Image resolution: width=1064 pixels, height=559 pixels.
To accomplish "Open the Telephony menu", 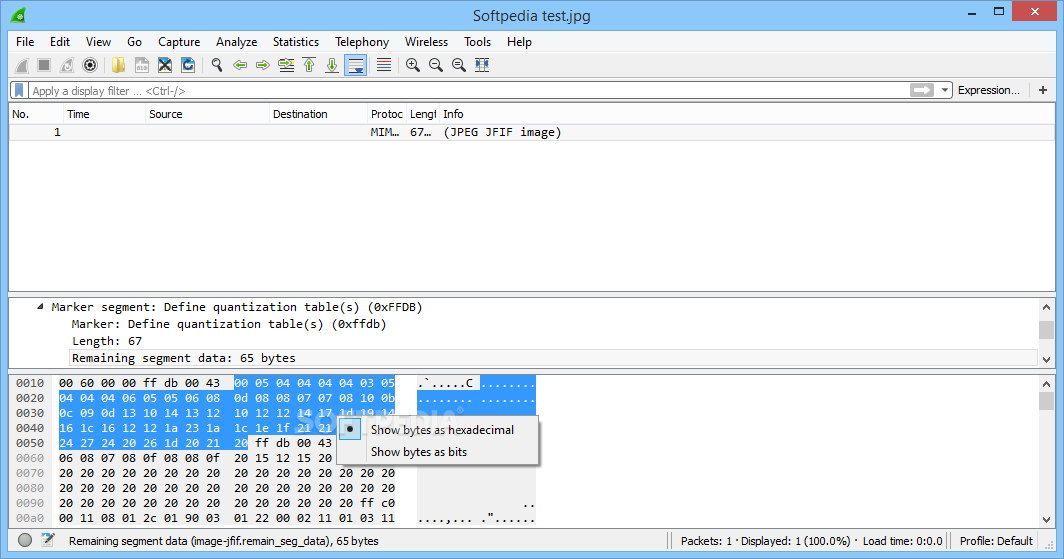I will tap(362, 42).
